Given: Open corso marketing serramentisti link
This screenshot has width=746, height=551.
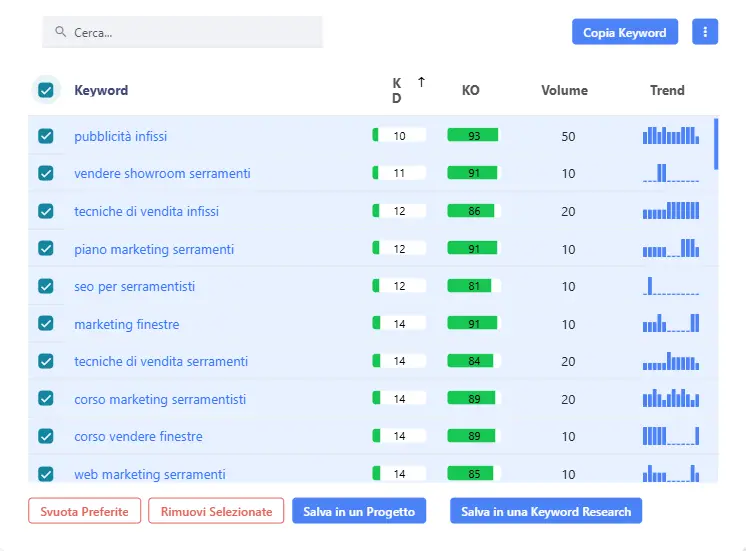Looking at the screenshot, I should (x=160, y=399).
